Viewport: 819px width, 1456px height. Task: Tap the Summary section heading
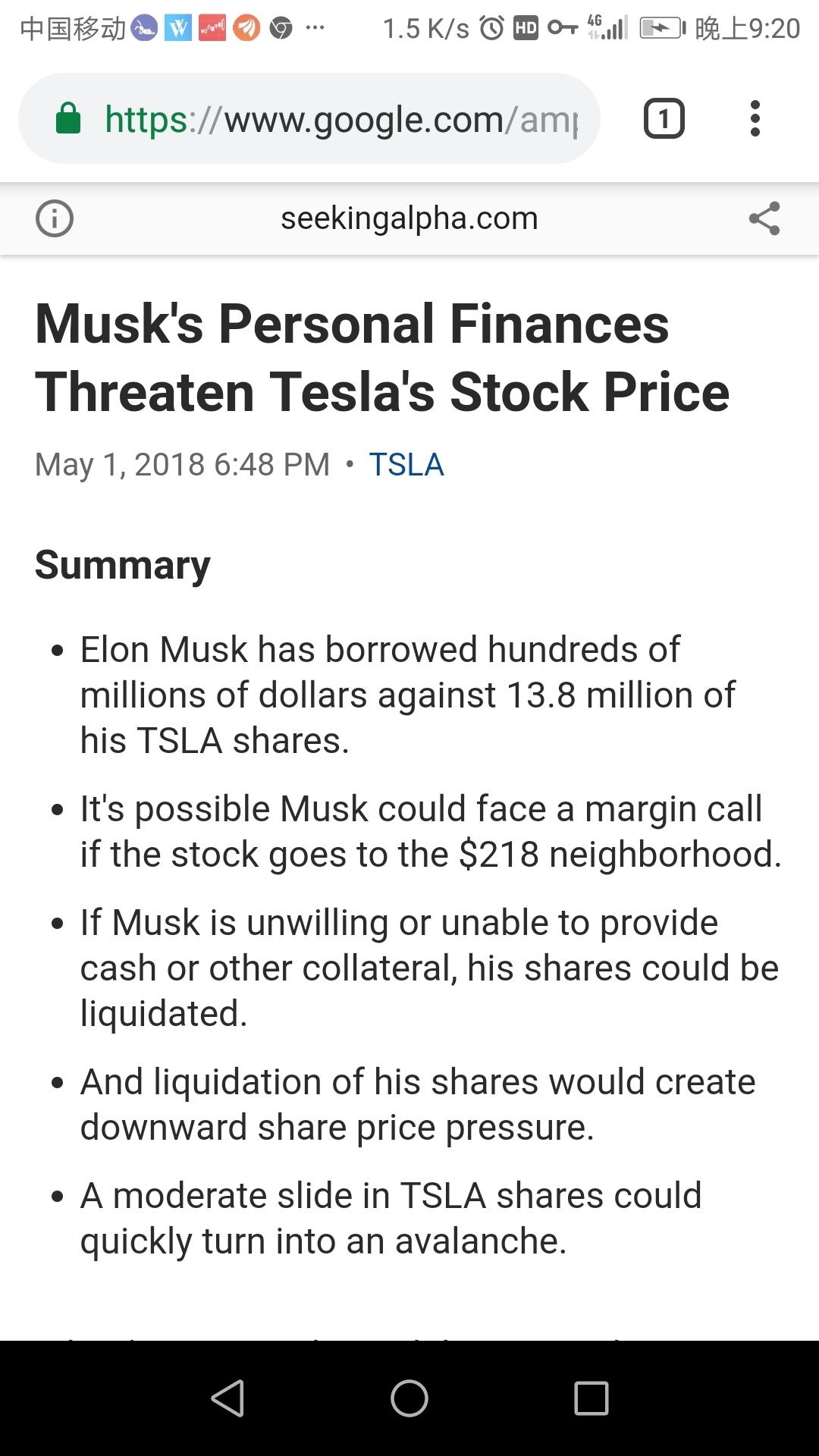pyautogui.click(x=123, y=565)
